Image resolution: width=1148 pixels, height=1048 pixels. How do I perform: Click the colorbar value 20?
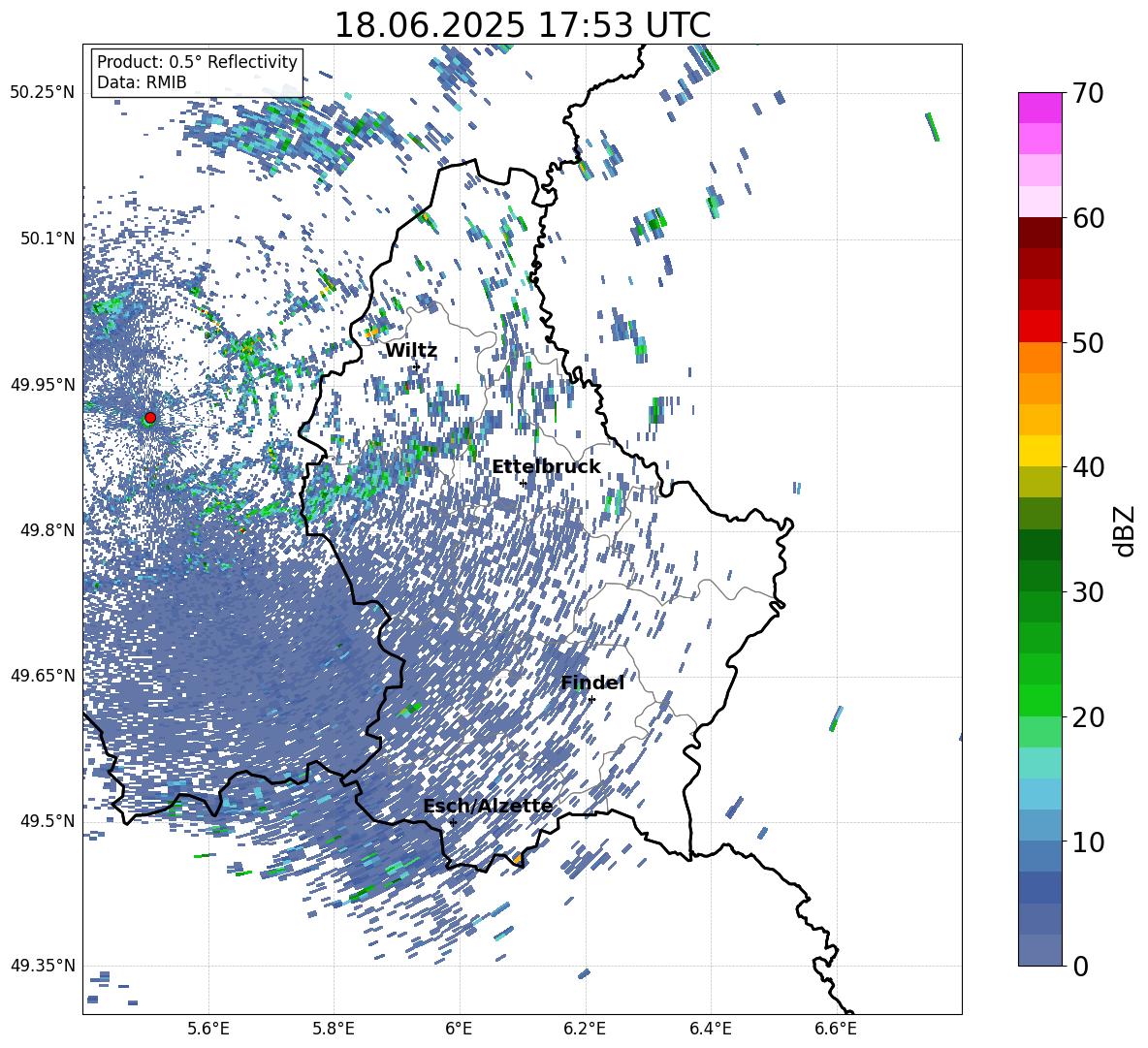coord(1089,717)
